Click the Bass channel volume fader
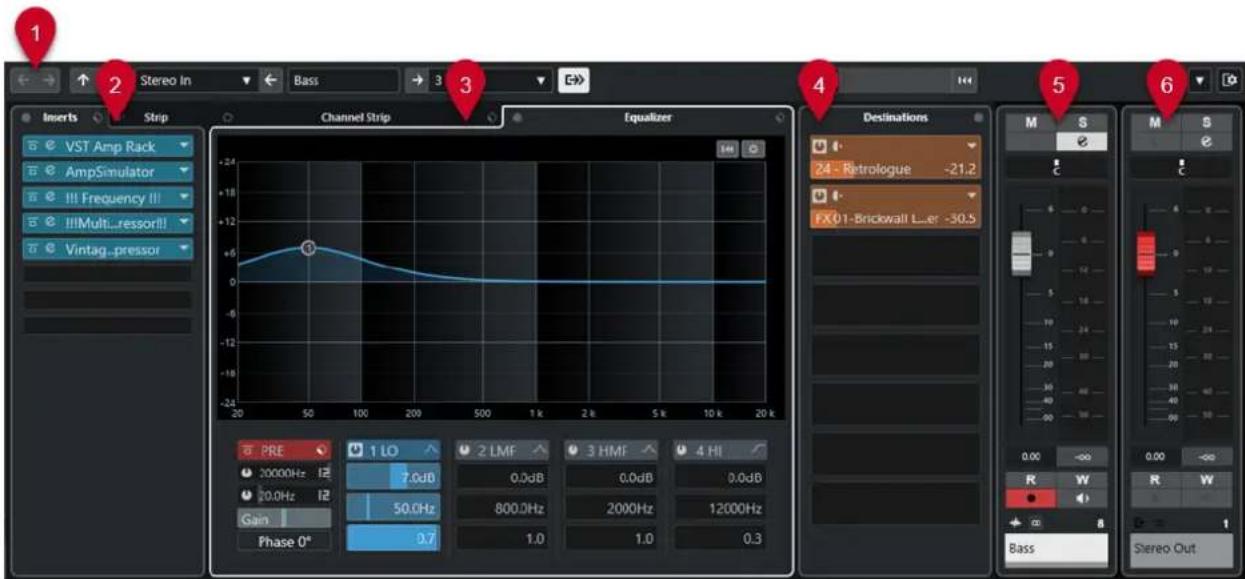The width and height of the screenshot is (1245, 579). point(1021,253)
